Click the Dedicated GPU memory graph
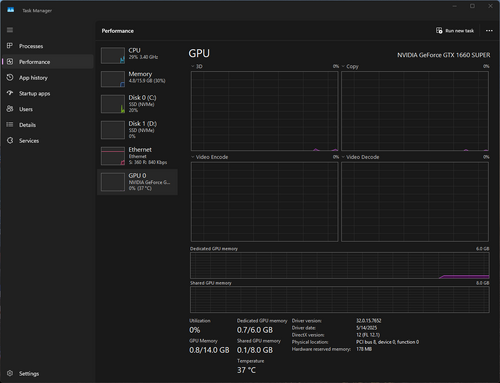This screenshot has width=500, height=383. [x=340, y=265]
